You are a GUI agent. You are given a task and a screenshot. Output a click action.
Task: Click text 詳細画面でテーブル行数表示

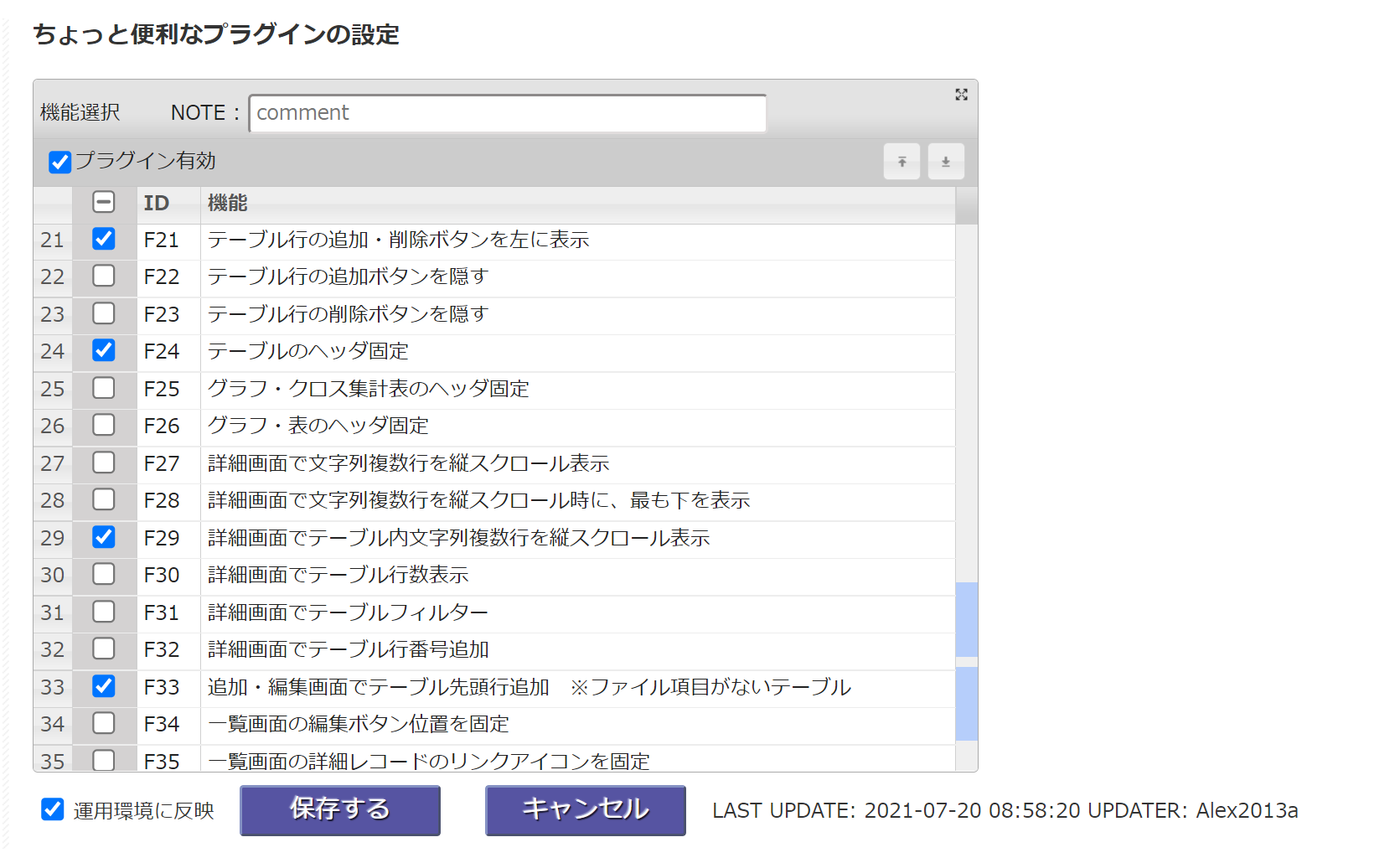click(x=338, y=575)
